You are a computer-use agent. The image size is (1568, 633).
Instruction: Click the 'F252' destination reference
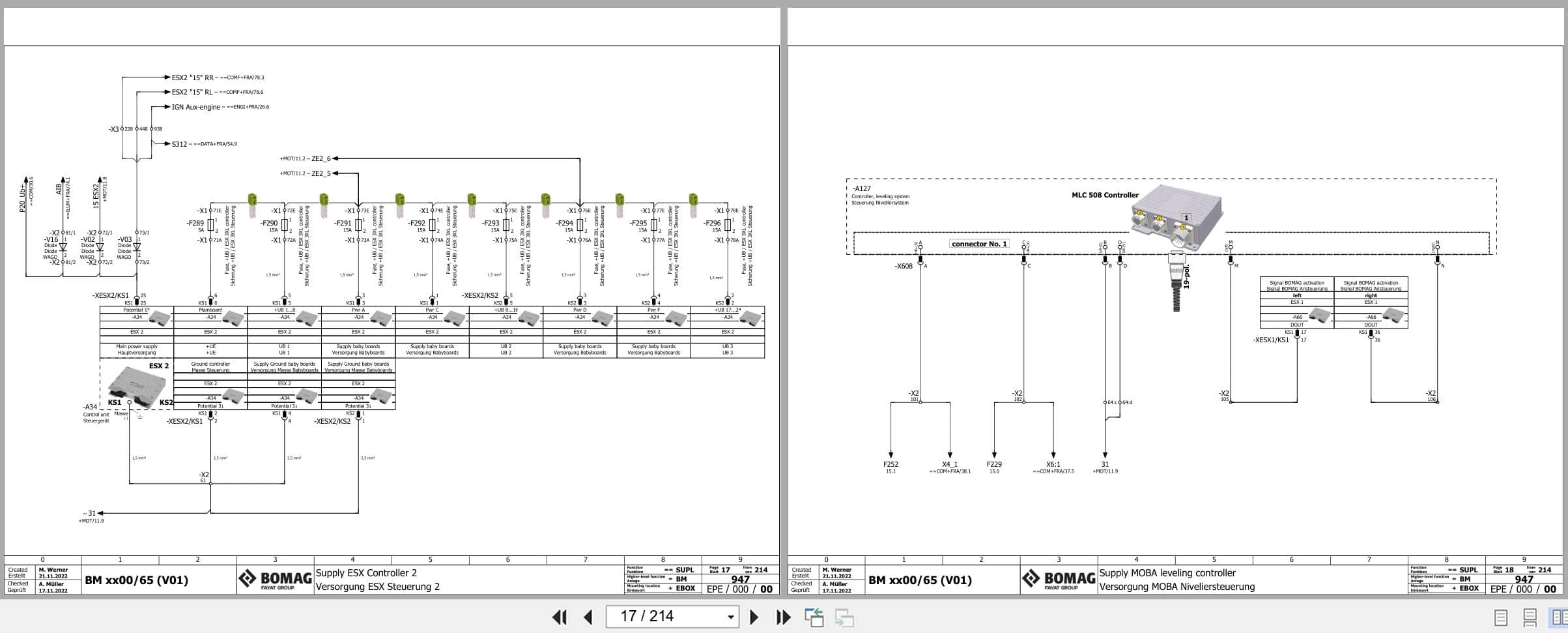pos(891,465)
